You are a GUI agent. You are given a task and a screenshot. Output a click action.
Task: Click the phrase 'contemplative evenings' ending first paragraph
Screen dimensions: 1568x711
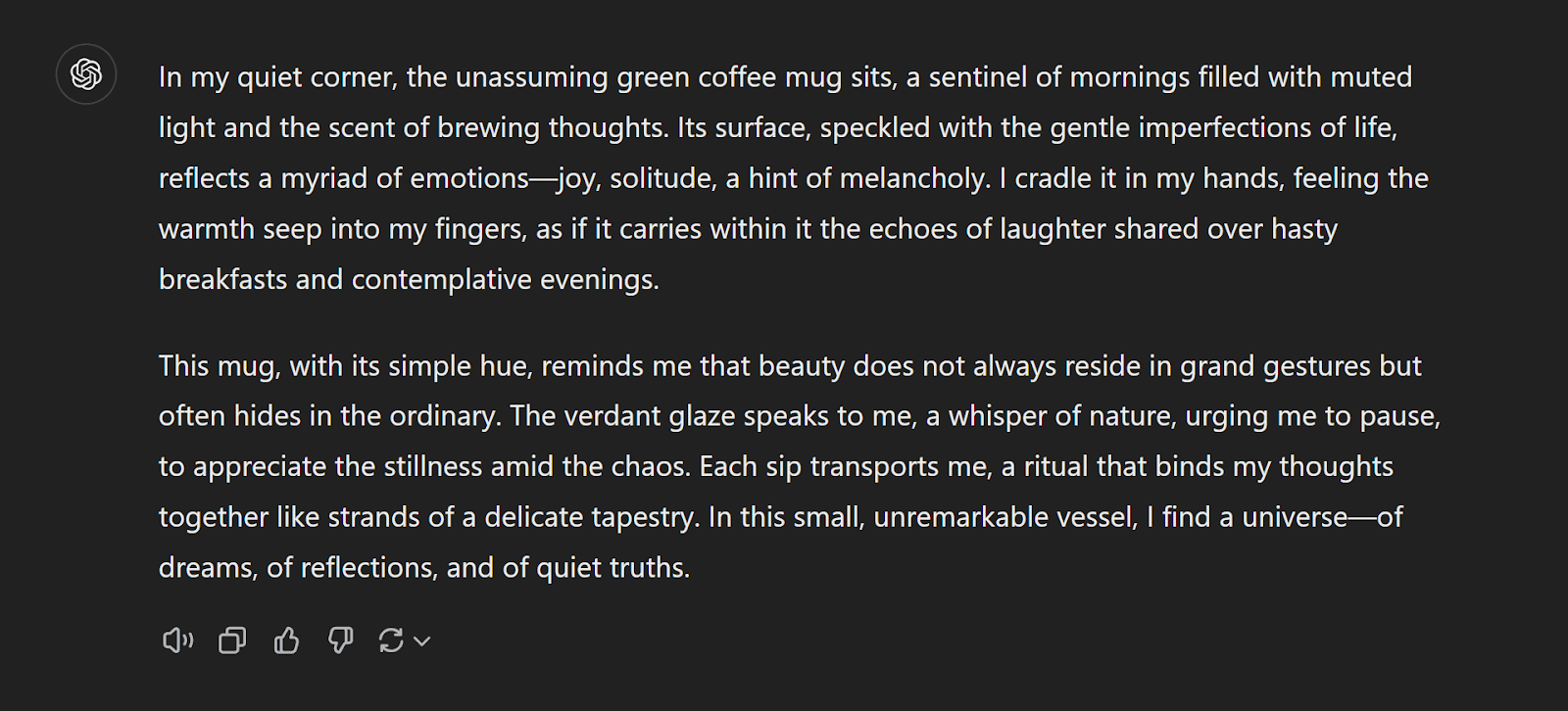point(505,280)
